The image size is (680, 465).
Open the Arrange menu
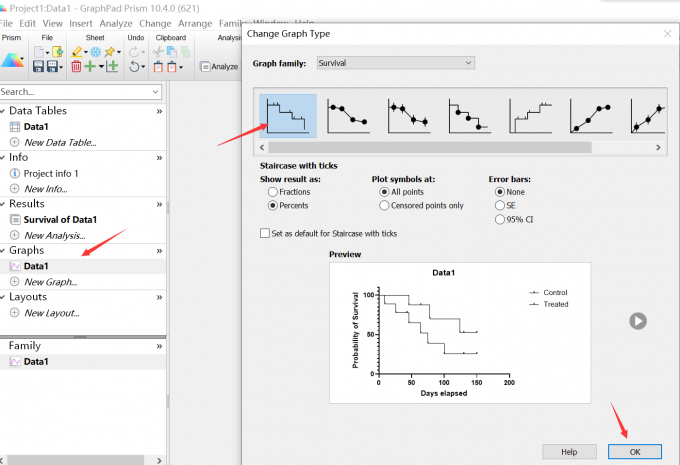click(195, 23)
